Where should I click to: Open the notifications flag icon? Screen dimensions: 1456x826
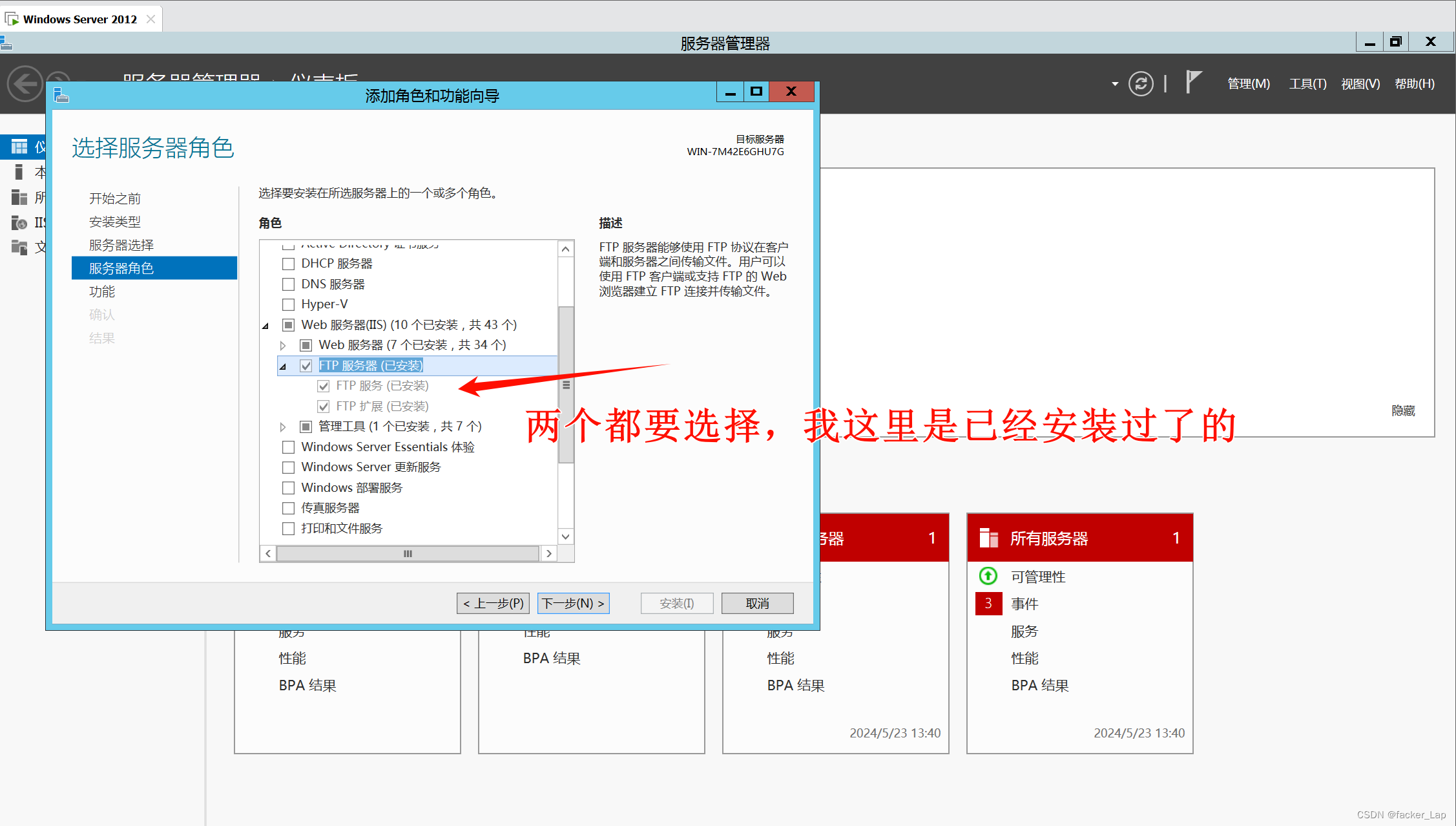point(1193,83)
